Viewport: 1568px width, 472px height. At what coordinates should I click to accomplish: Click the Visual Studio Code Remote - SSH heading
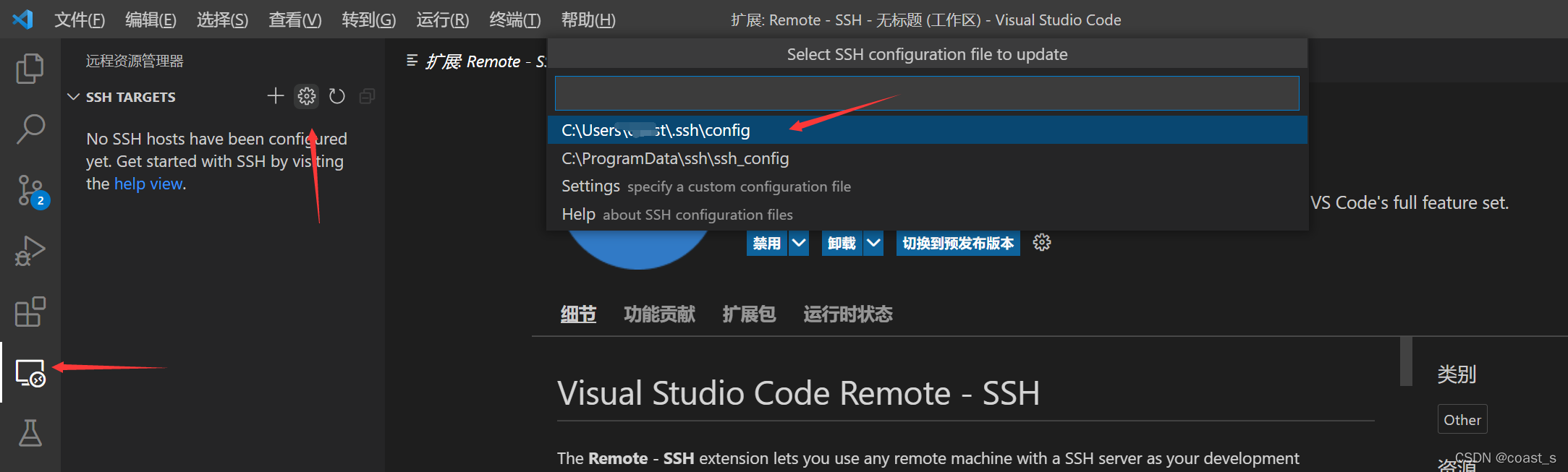click(798, 393)
